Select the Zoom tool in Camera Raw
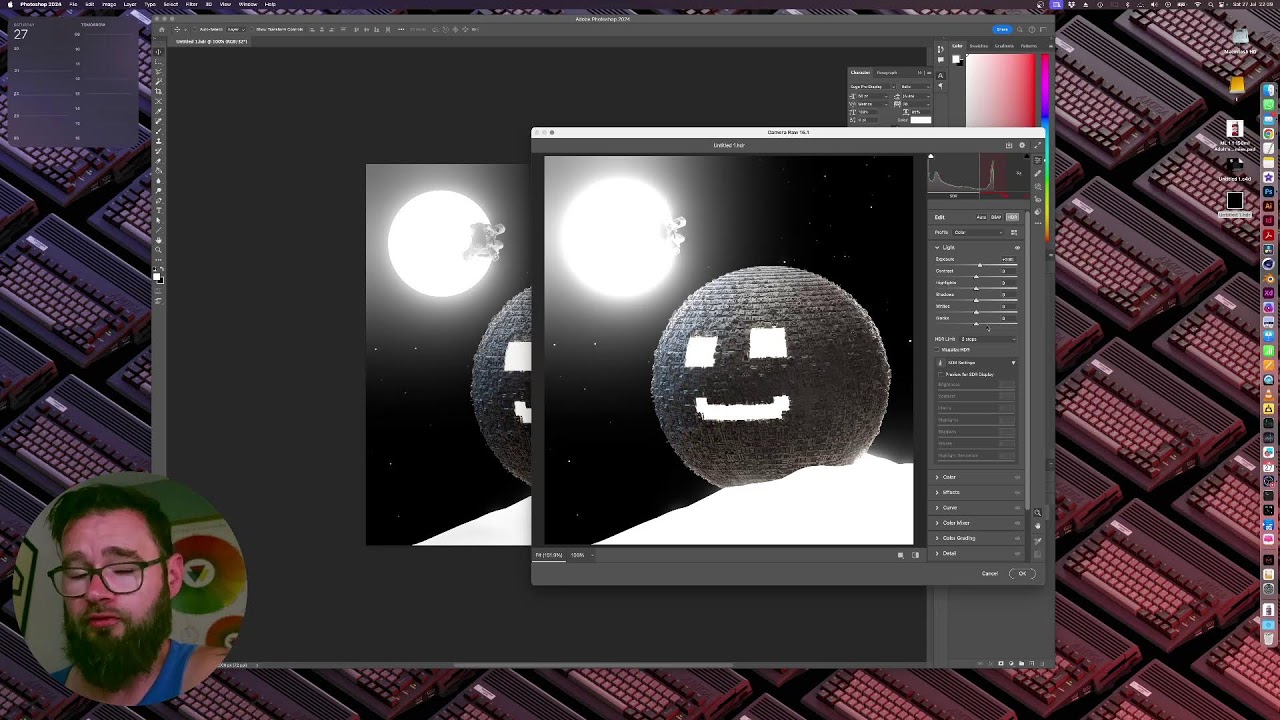 pos(1037,513)
